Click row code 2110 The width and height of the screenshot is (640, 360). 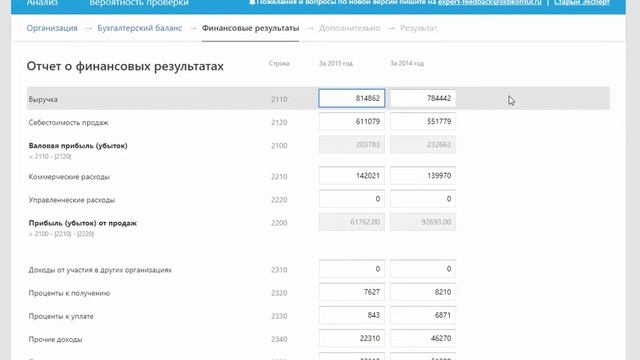pyautogui.click(x=279, y=99)
